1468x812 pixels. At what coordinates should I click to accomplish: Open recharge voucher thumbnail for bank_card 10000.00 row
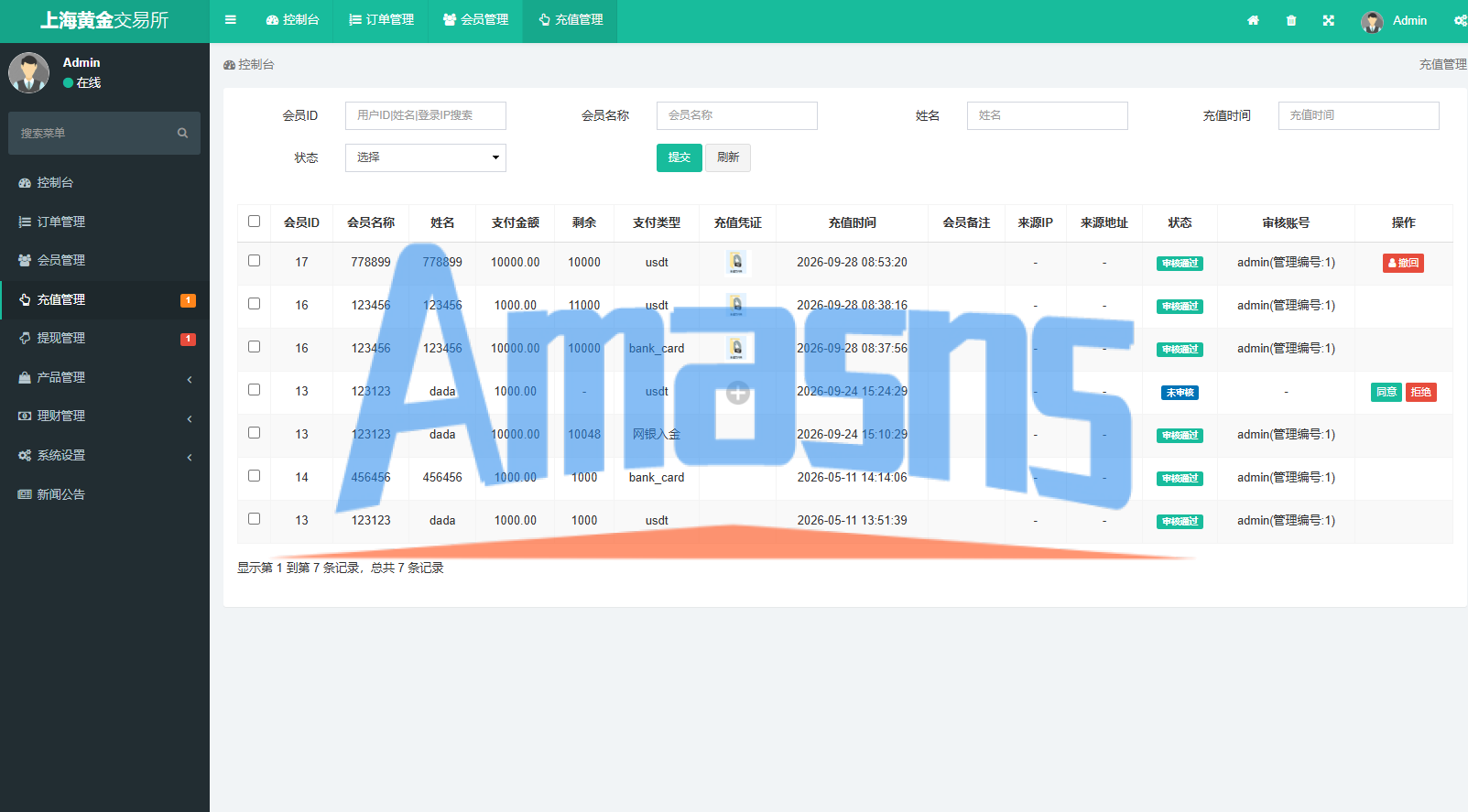click(737, 348)
